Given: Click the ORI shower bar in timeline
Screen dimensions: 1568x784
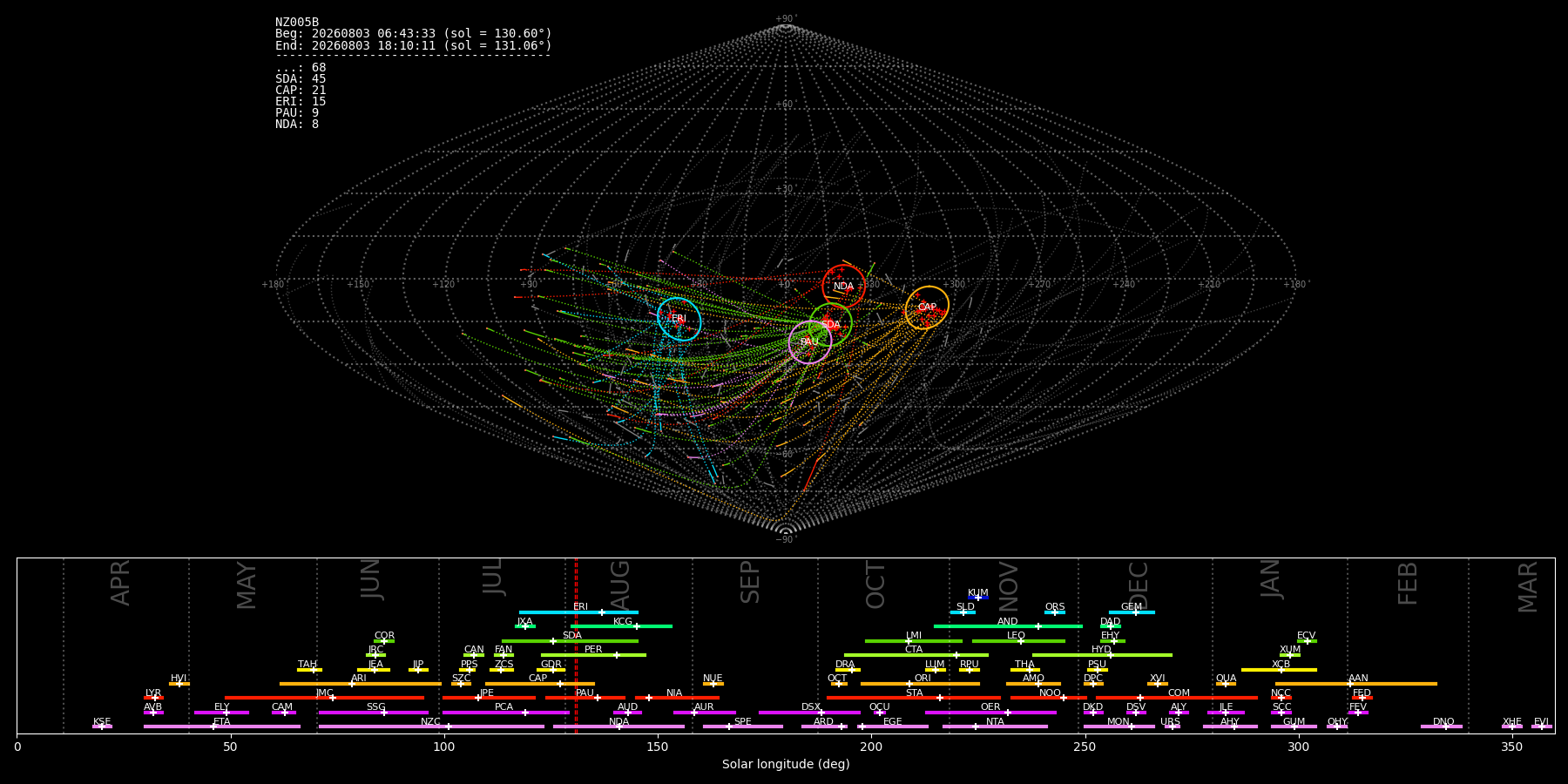Looking at the screenshot, I should 921,684.
